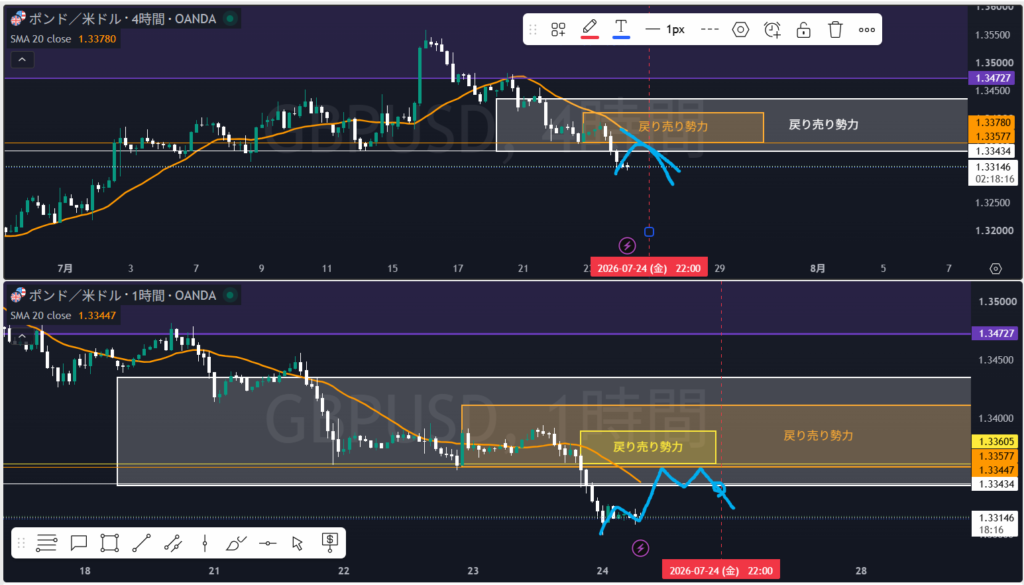Image resolution: width=1024 pixels, height=585 pixels.
Task: Click the 7月 date on 4-hour time axis
Action: click(65, 268)
